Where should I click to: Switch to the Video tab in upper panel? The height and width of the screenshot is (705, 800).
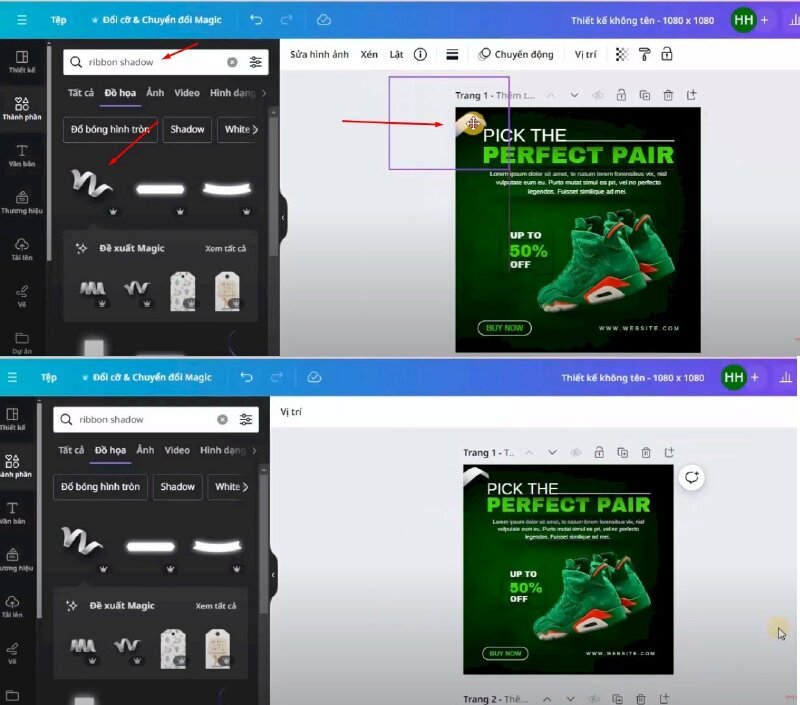point(187,93)
